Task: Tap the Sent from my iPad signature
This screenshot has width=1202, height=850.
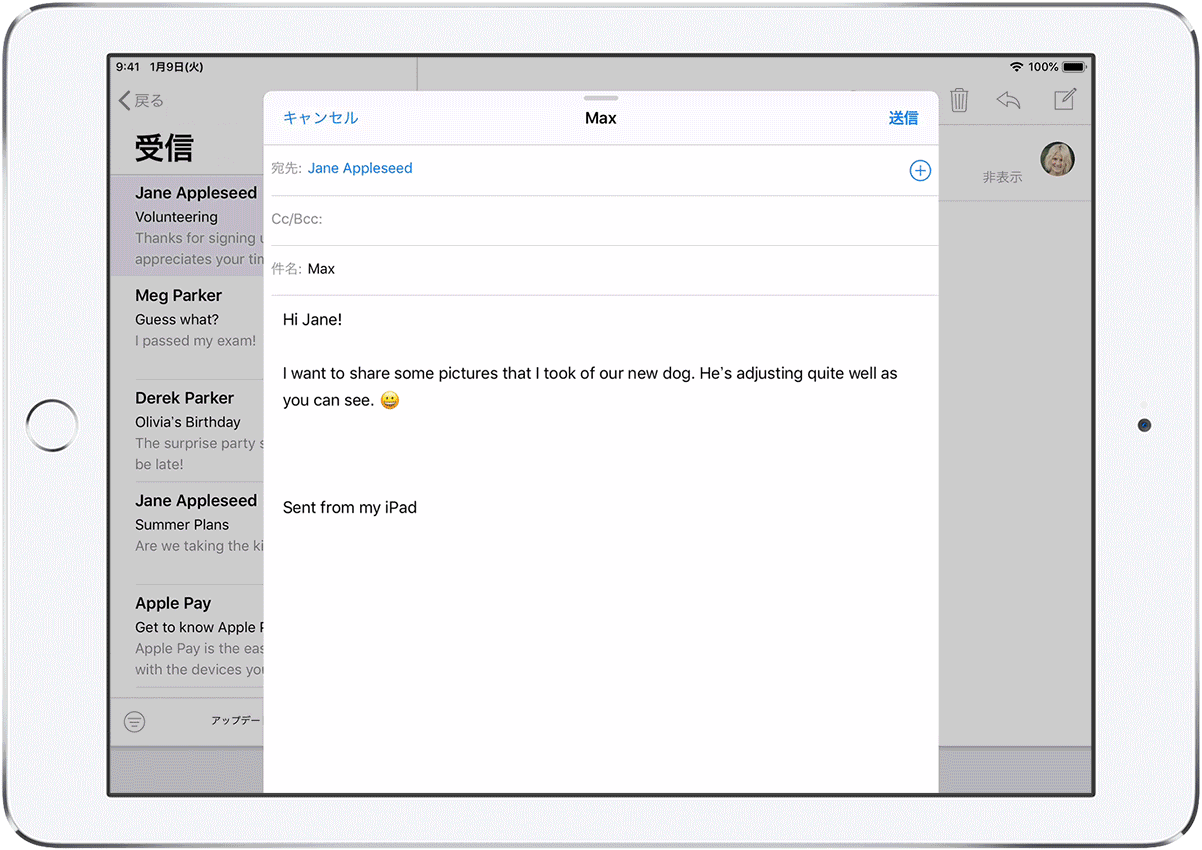Action: [350, 507]
